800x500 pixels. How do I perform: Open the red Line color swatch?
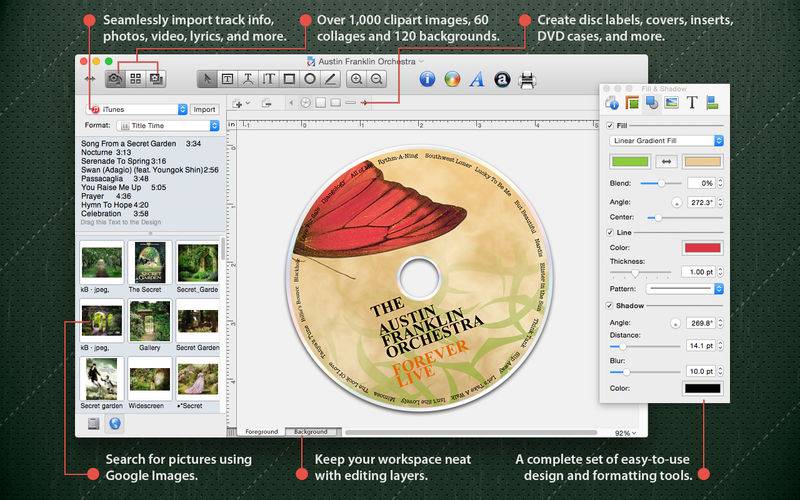tap(703, 248)
